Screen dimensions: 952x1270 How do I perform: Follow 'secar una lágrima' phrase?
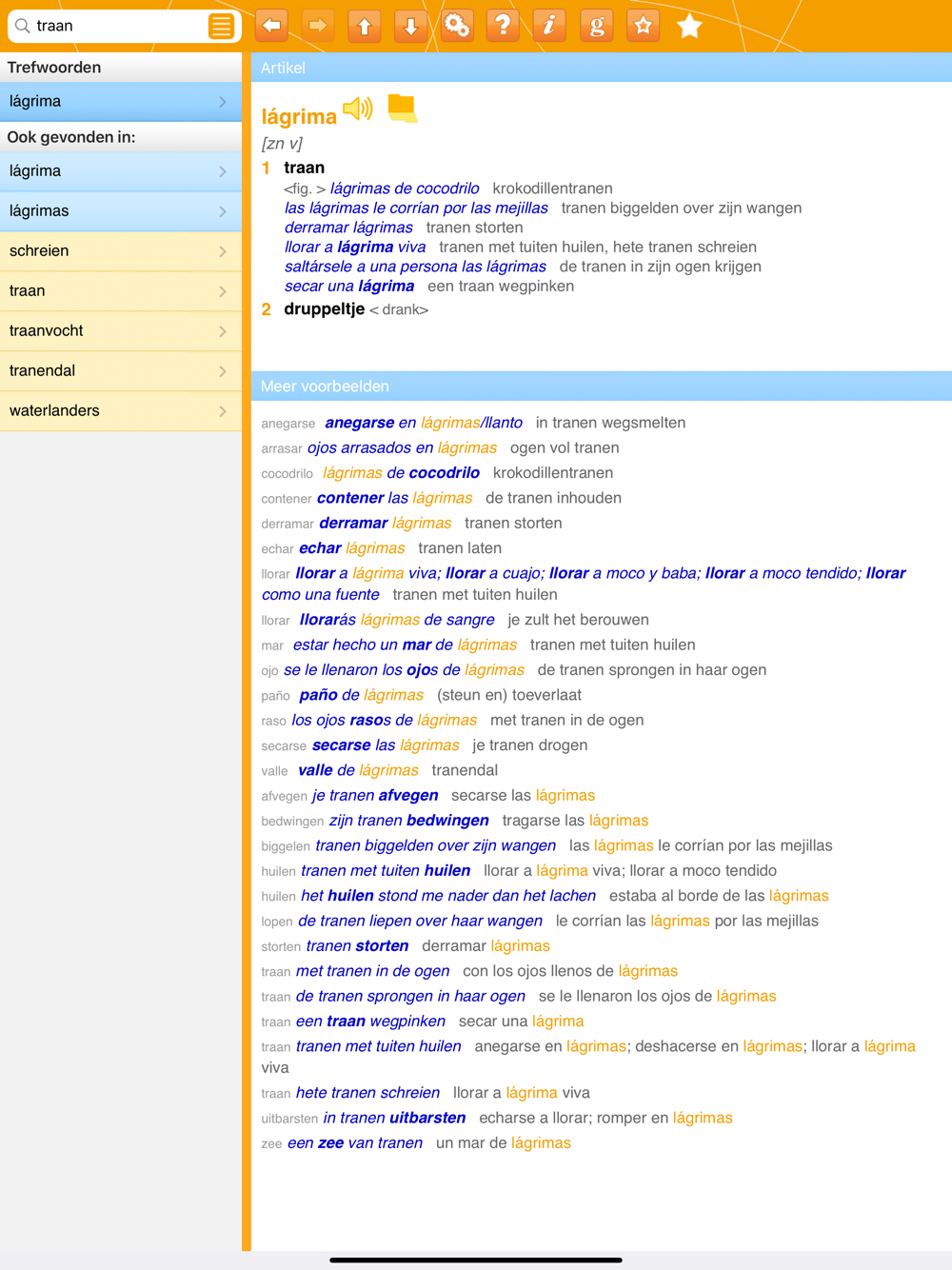pos(349,287)
